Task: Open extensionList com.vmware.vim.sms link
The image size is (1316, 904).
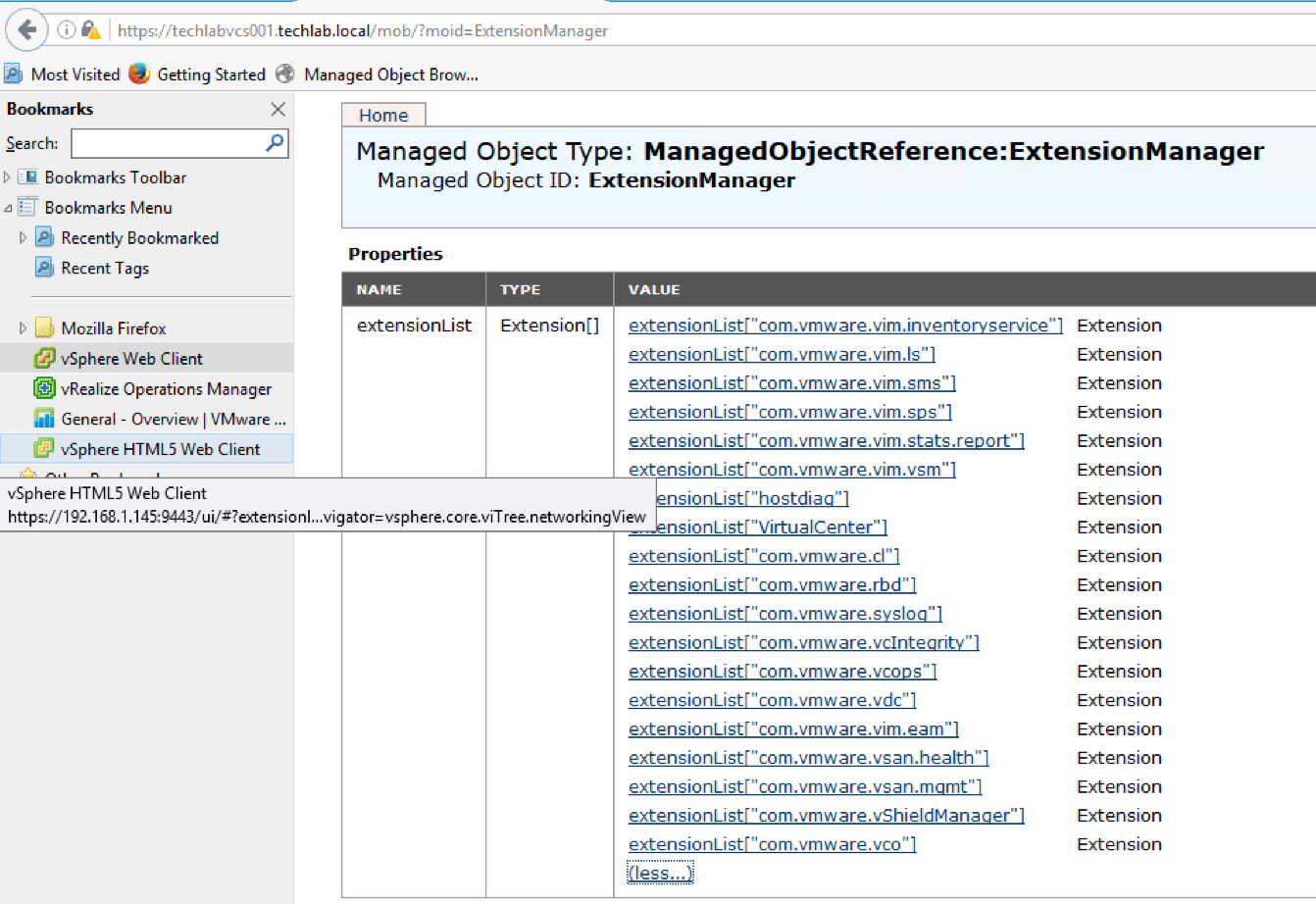Action: click(792, 383)
